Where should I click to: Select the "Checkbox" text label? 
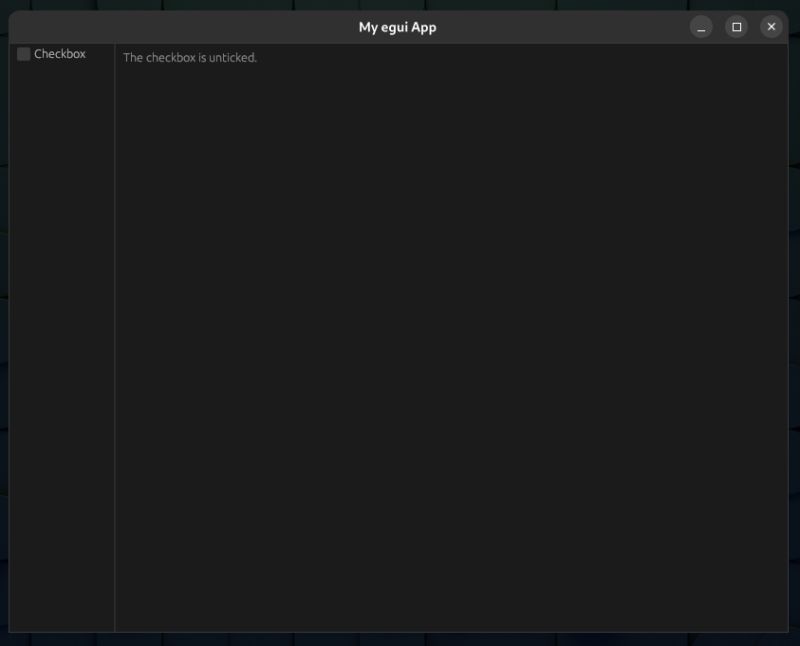click(60, 53)
